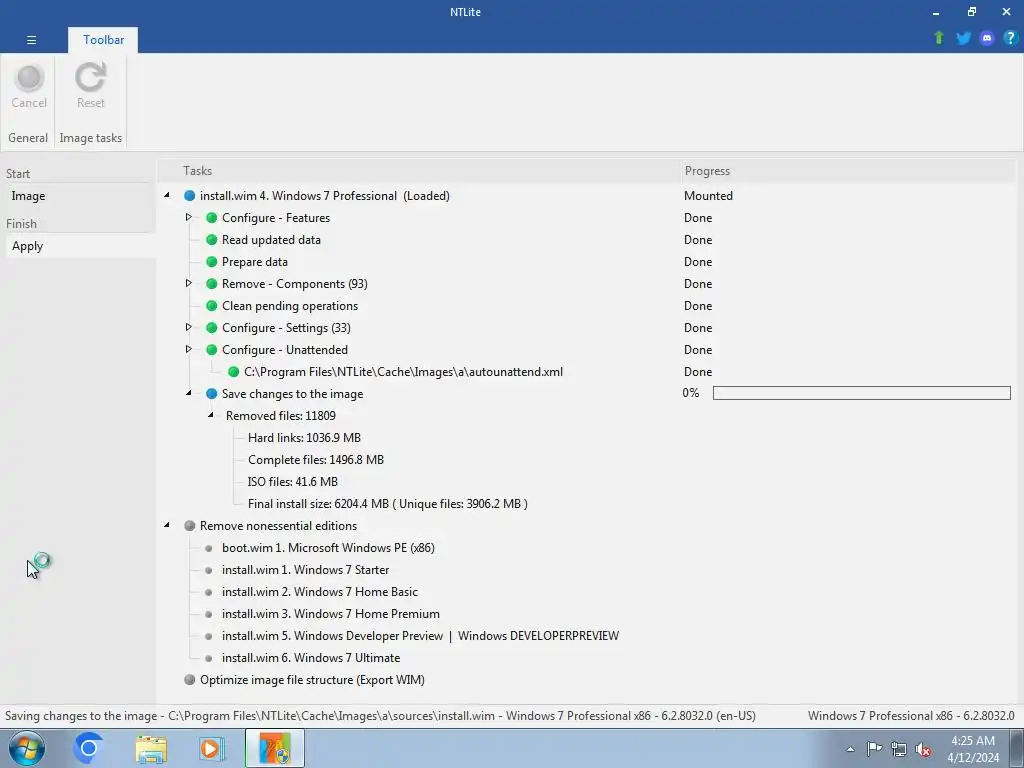Select ISO files: 41.6 MB entry
This screenshot has height=768, width=1024.
(x=293, y=482)
